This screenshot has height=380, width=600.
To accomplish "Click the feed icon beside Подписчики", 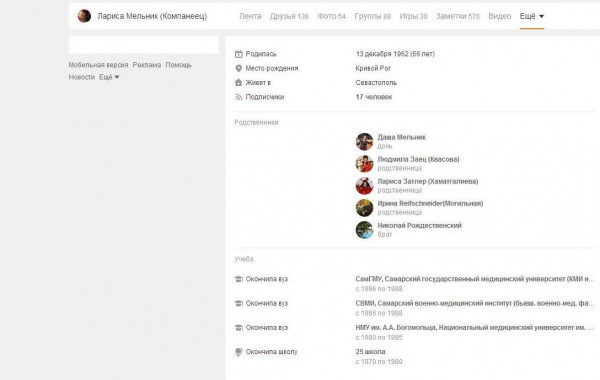I will [x=238, y=97].
